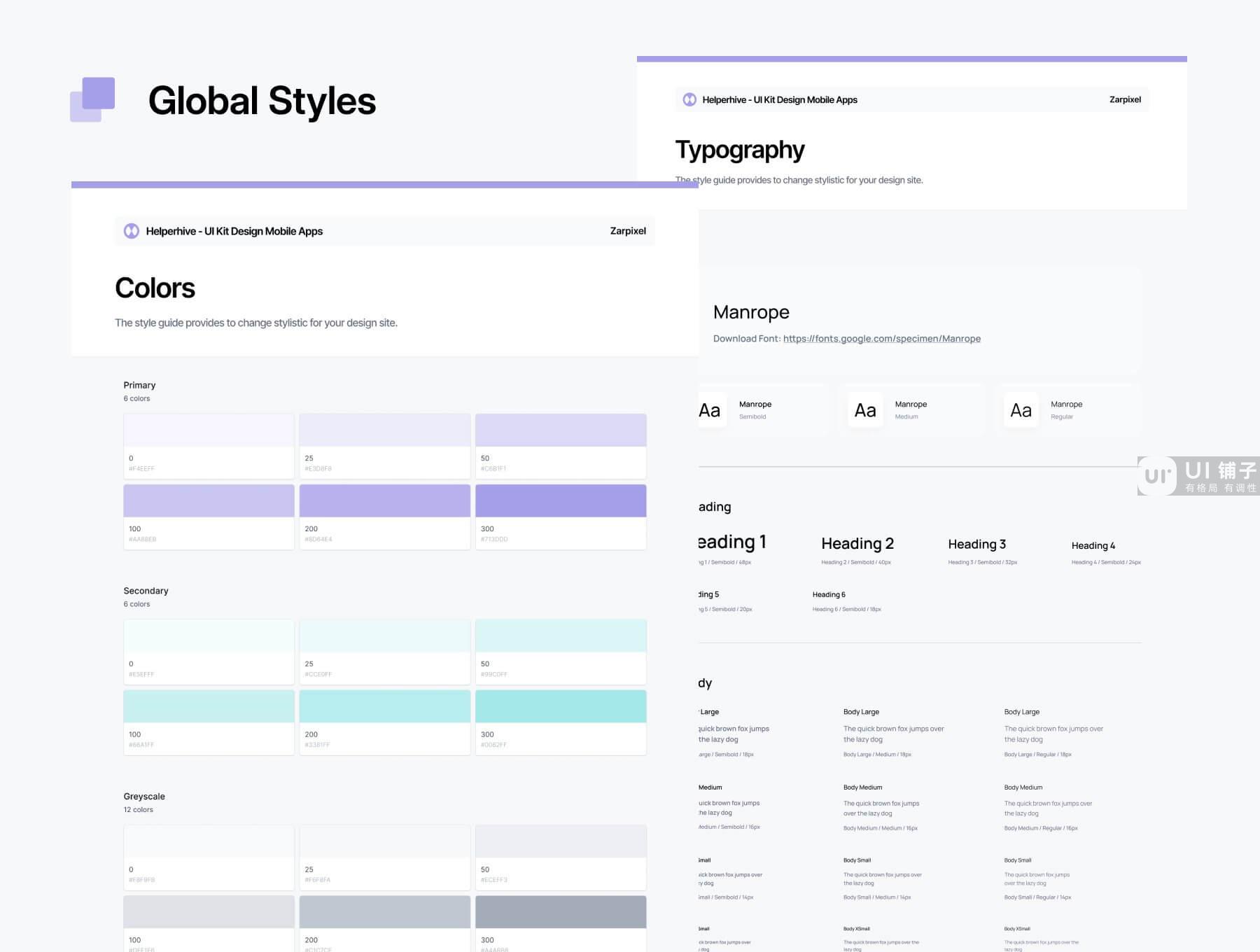Select the Secondary 100 teal swatch
The image size is (1260, 952).
point(209,722)
